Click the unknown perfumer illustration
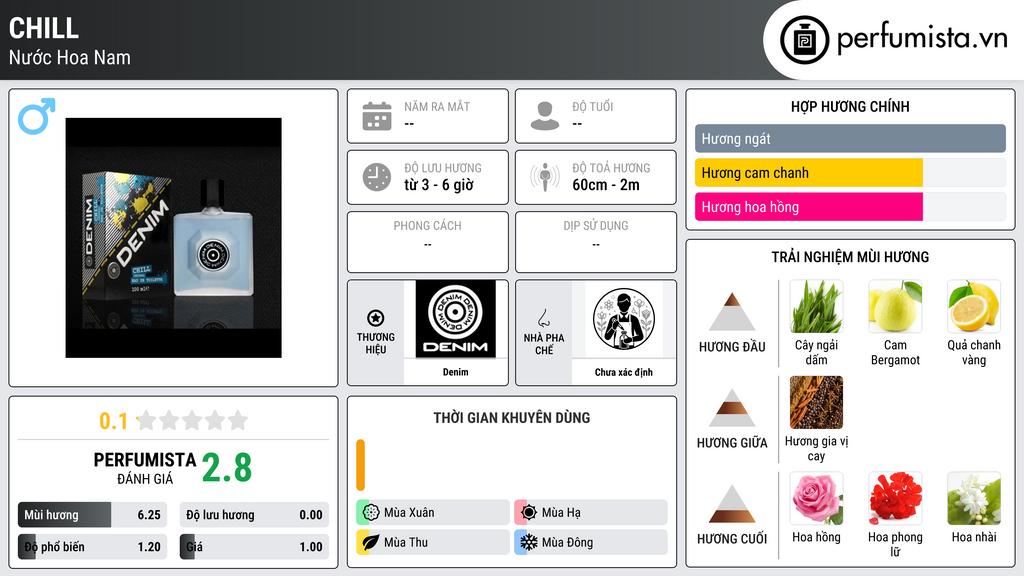1024x576 pixels. pos(624,319)
